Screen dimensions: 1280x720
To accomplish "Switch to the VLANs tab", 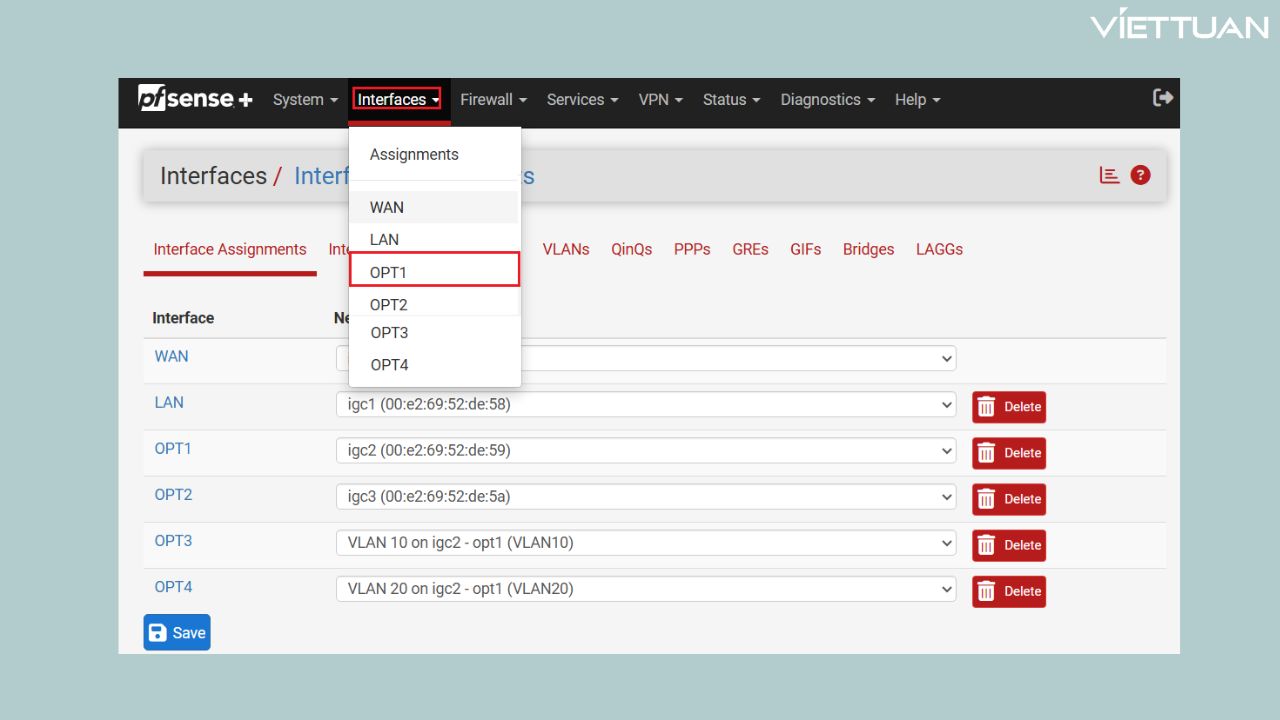I will (566, 250).
